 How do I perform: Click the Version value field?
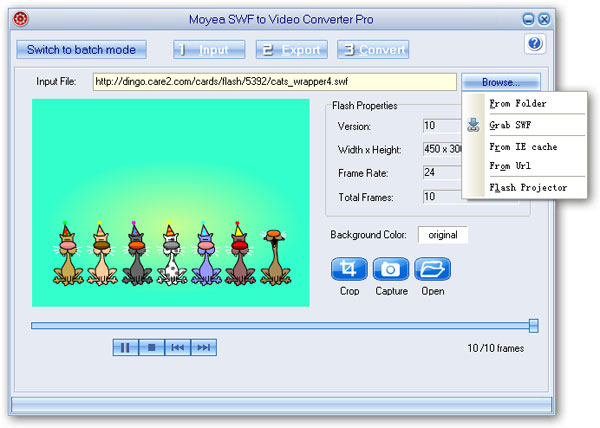point(442,125)
